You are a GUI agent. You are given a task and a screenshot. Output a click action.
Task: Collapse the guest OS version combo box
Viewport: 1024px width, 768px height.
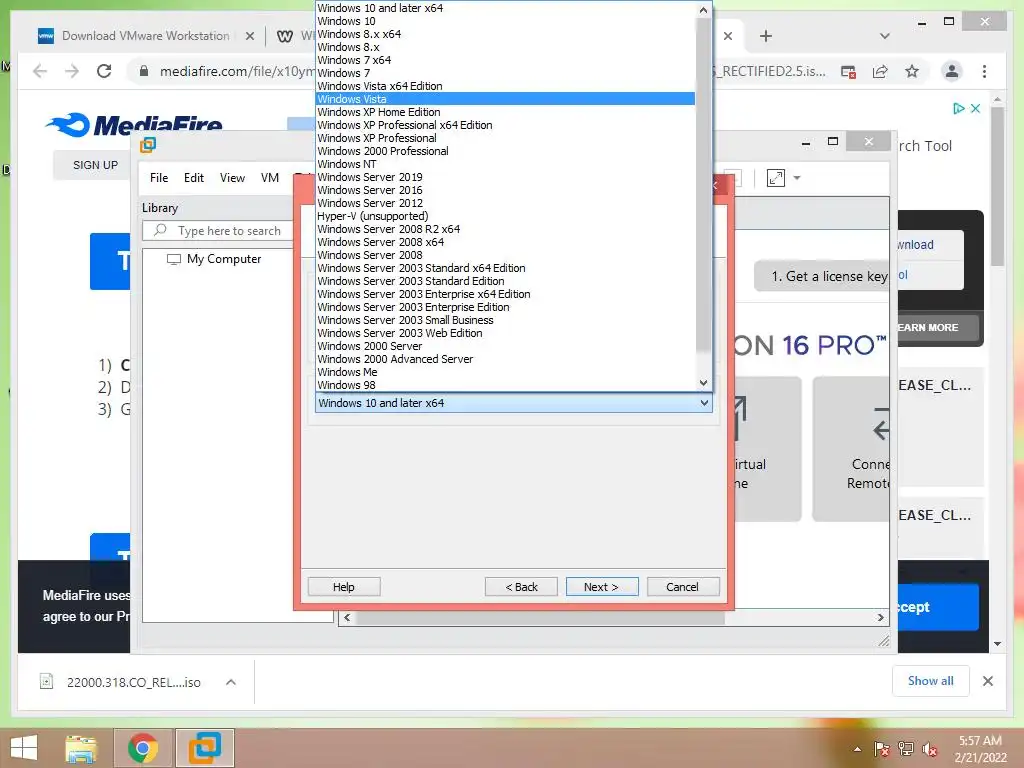click(x=704, y=403)
